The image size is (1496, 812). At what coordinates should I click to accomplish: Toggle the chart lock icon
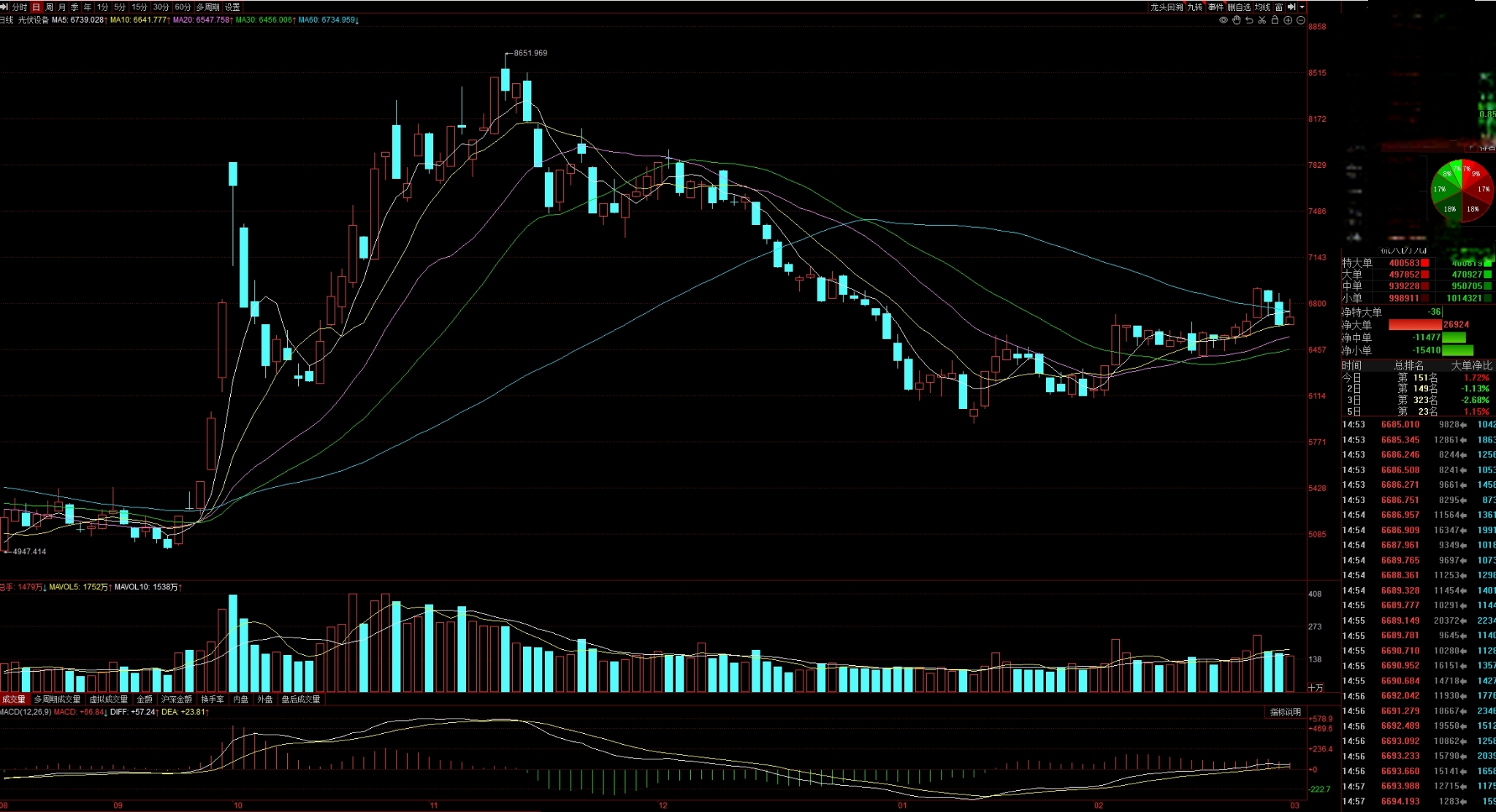[x=1275, y=20]
